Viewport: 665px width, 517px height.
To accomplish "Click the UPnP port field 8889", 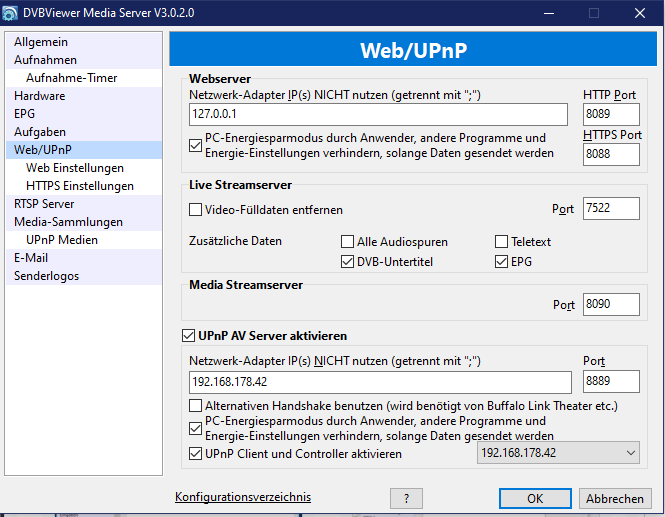I will click(x=611, y=381).
